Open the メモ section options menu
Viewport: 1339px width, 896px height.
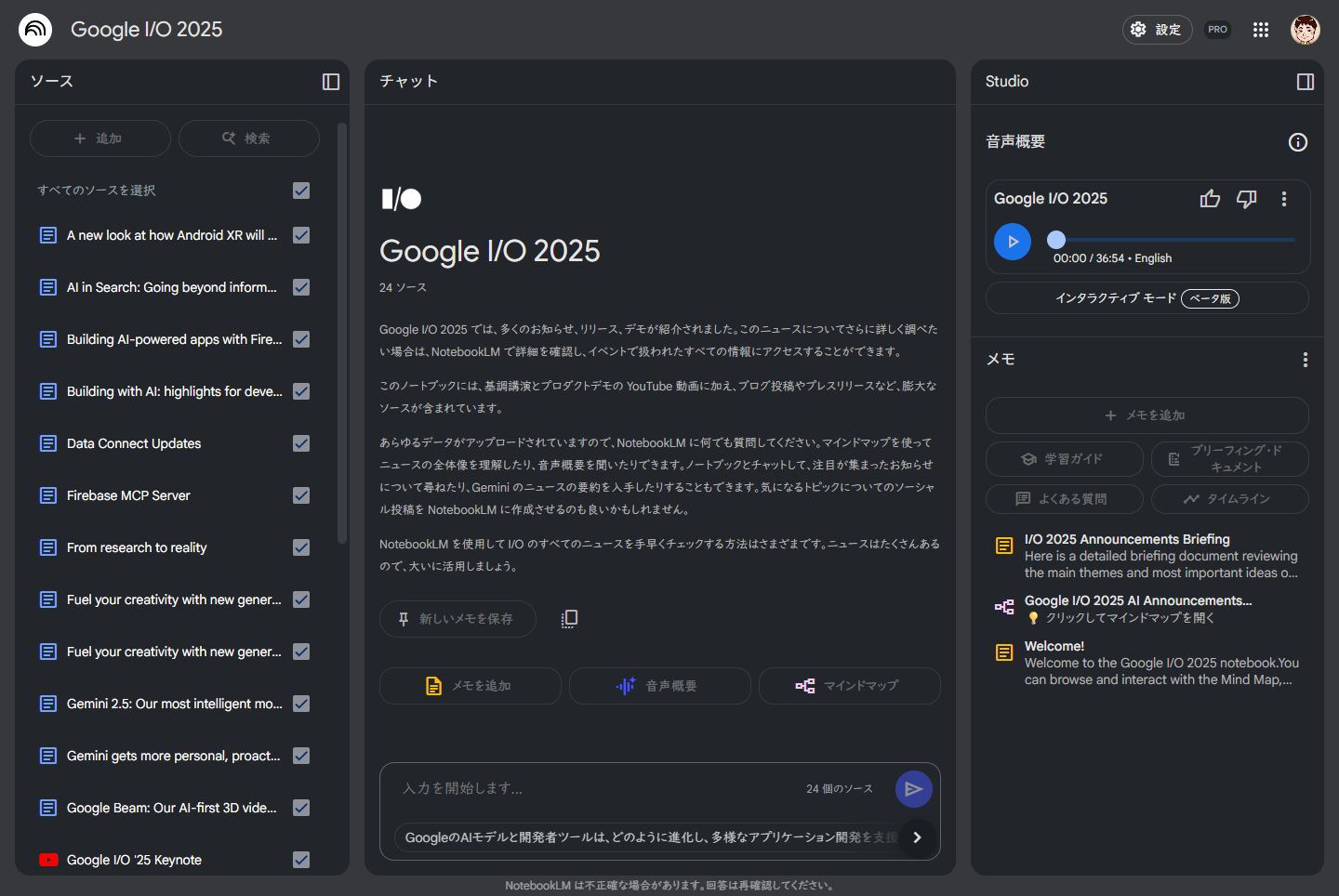click(x=1306, y=360)
